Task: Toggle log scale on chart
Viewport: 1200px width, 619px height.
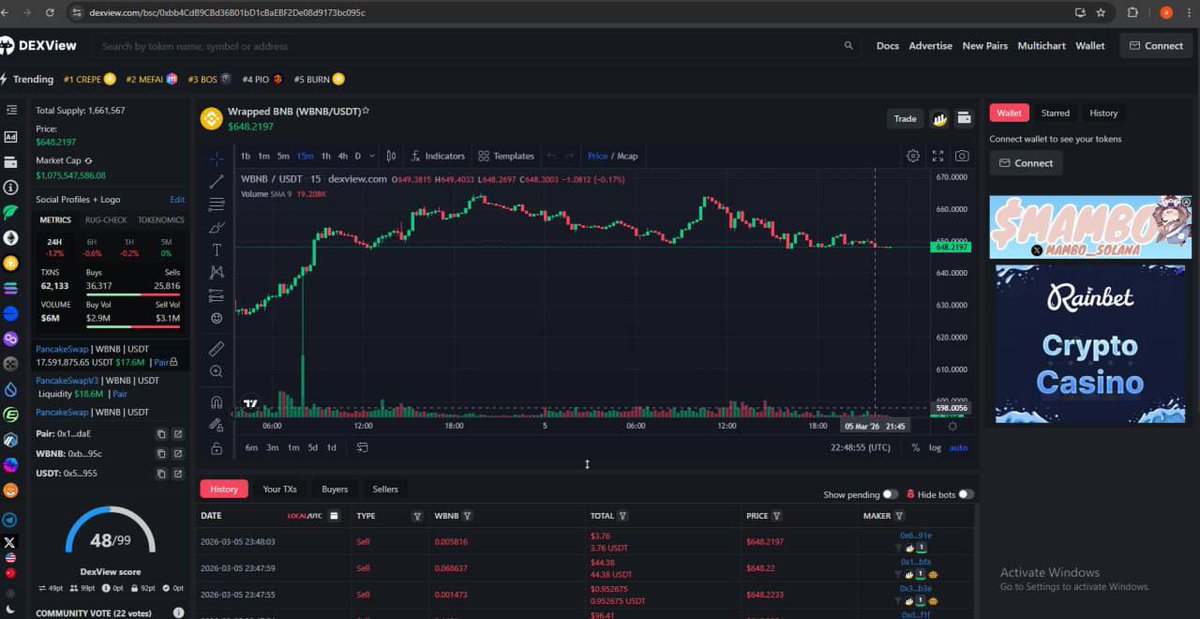Action: point(935,448)
